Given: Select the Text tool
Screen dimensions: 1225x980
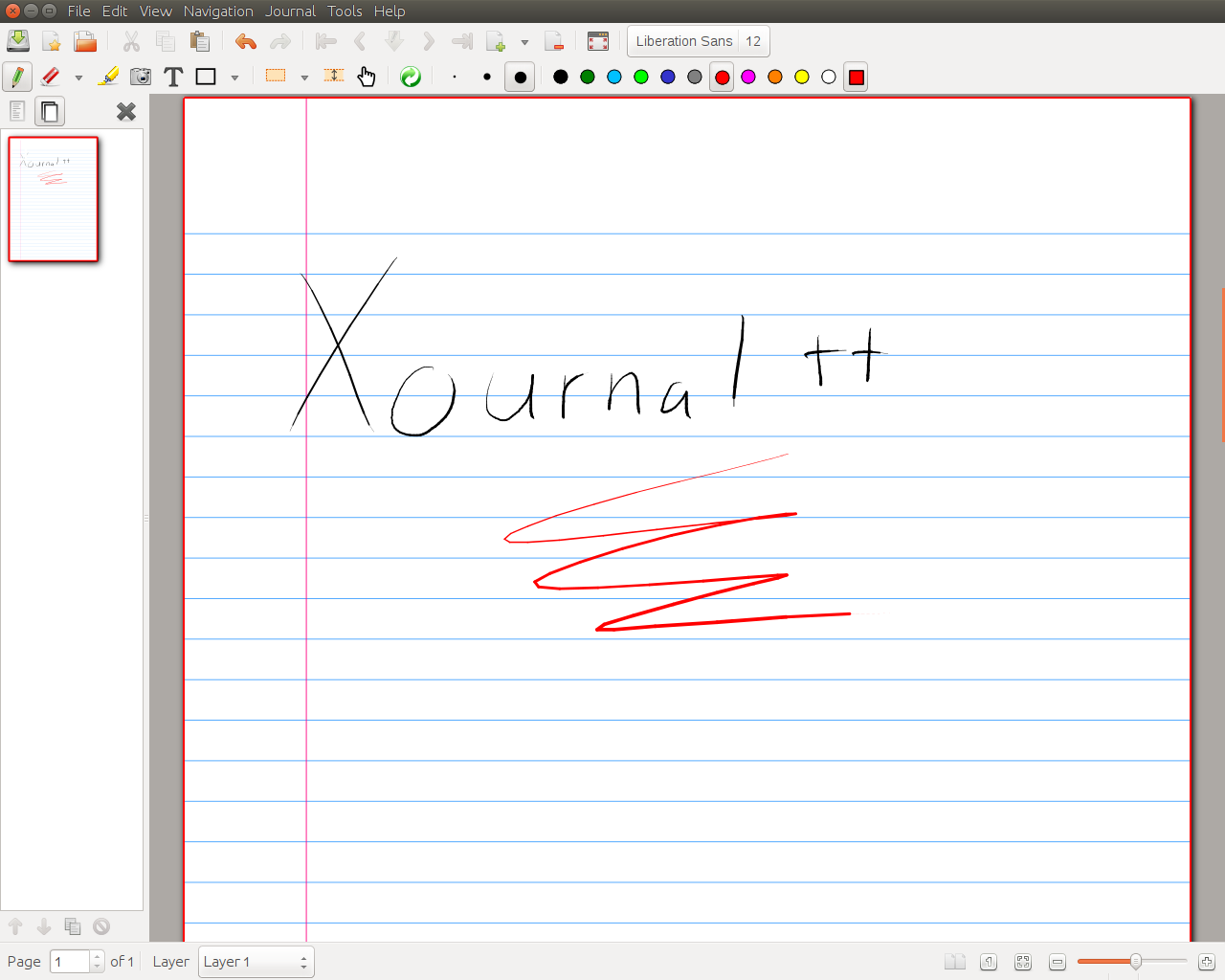Looking at the screenshot, I should 173,77.
